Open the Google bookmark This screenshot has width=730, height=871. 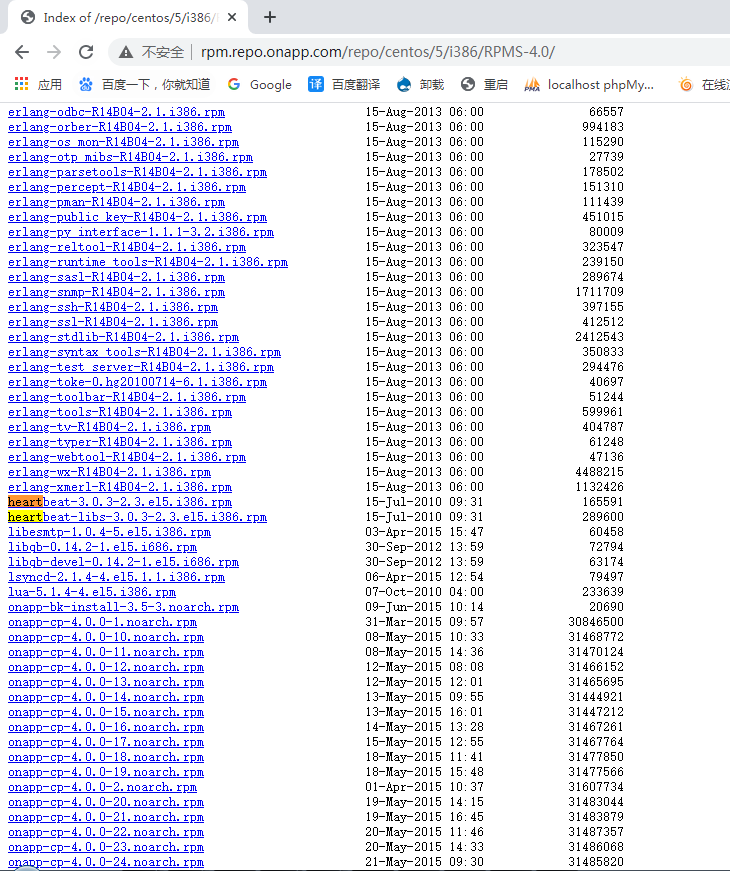point(259,85)
